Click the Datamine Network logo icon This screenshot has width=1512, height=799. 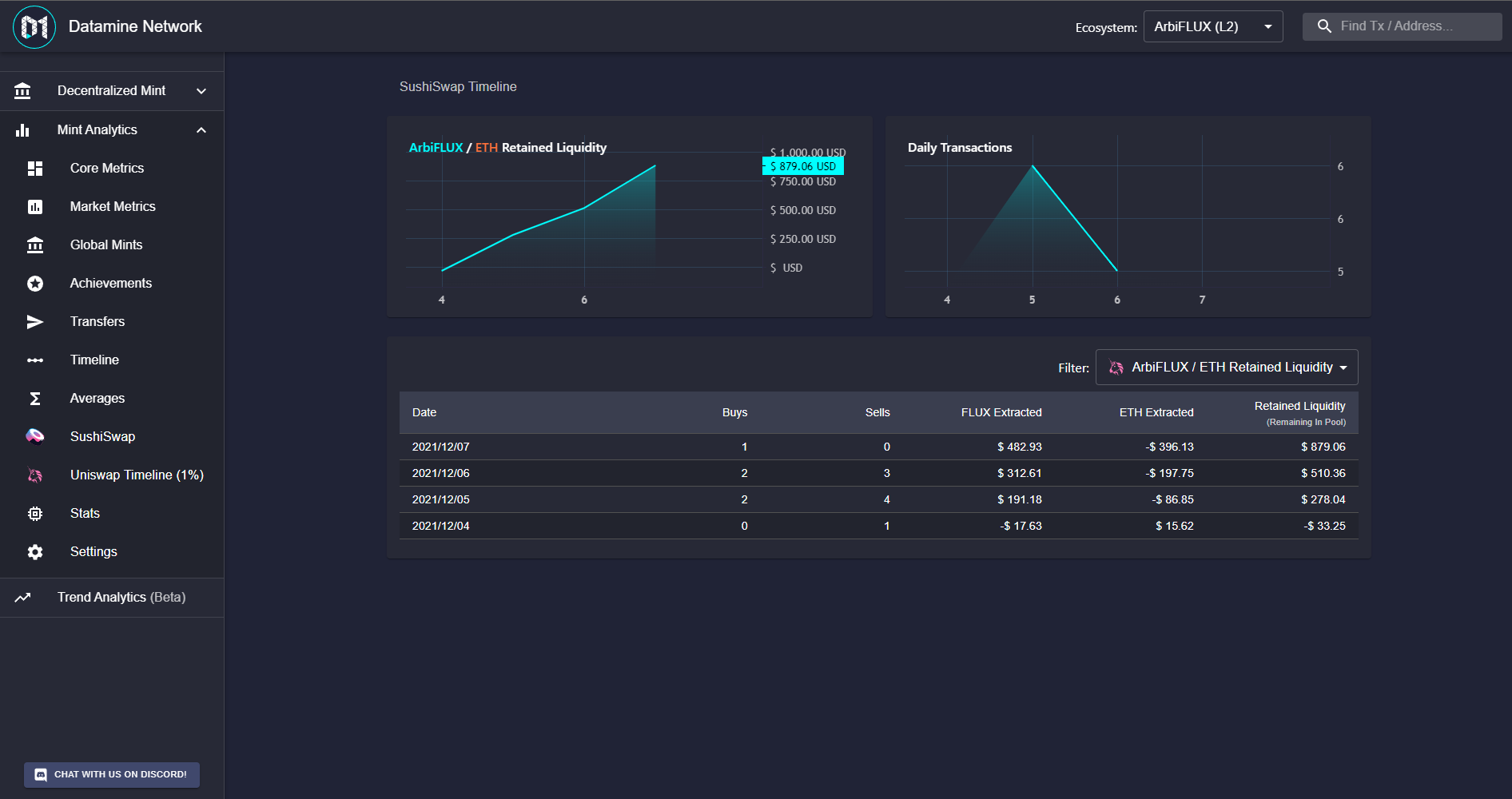pyautogui.click(x=34, y=26)
